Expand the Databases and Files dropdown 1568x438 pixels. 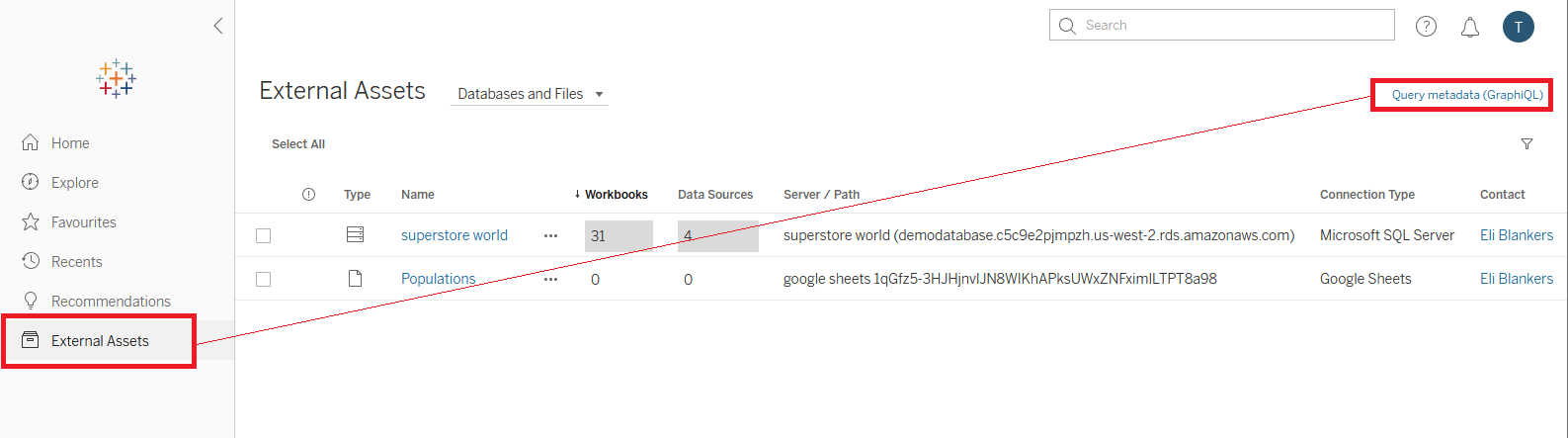pyautogui.click(x=530, y=94)
